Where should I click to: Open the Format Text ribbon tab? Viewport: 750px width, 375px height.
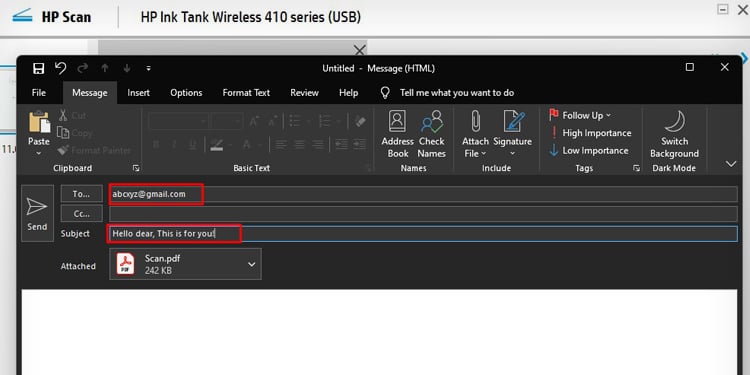(x=246, y=93)
